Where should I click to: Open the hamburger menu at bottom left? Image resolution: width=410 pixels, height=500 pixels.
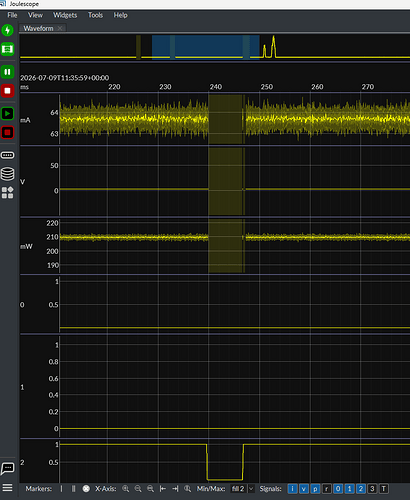(7, 488)
